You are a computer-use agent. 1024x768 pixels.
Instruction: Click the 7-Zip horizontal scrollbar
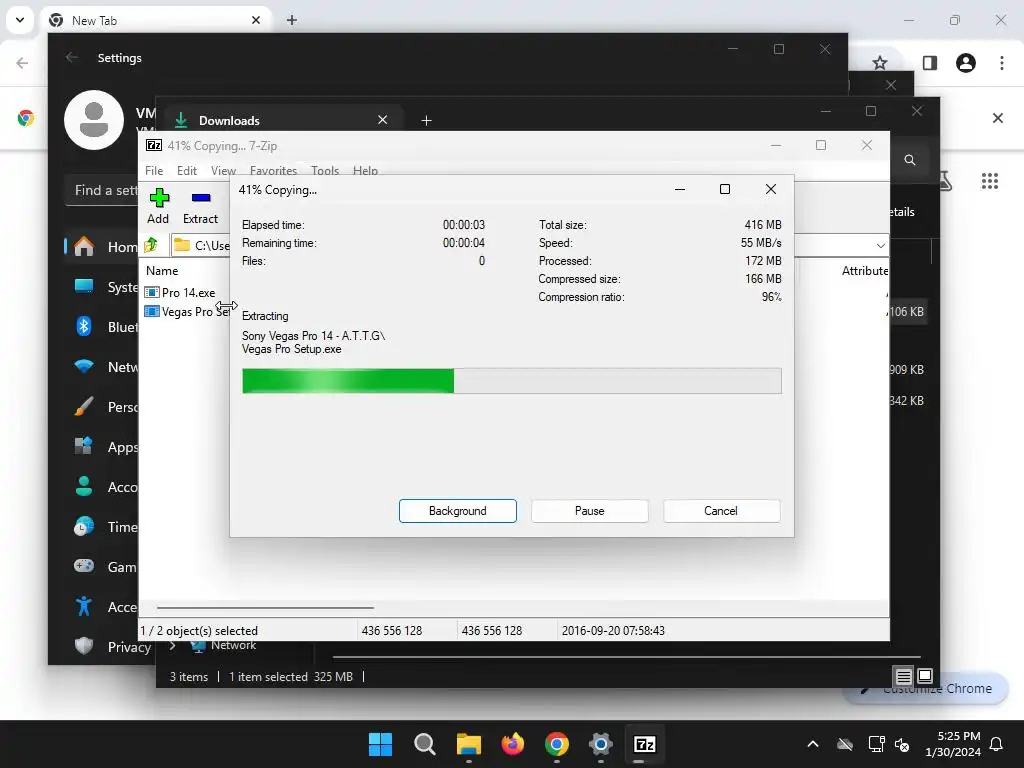tap(265, 607)
